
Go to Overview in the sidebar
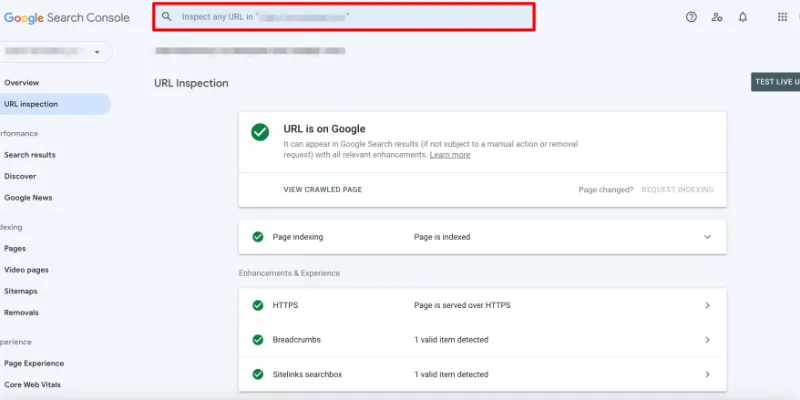(x=22, y=82)
